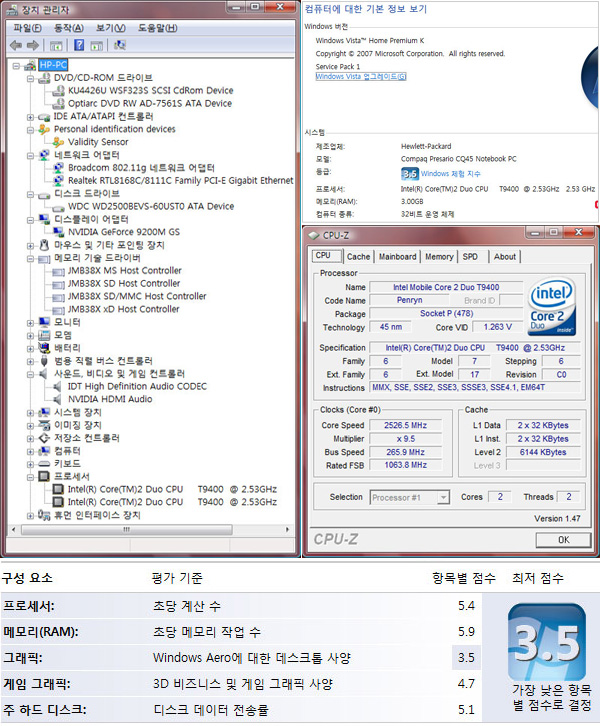600x726 pixels.
Task: Click the 메모리(RAM) subscore 5.9
Action: pos(466,632)
